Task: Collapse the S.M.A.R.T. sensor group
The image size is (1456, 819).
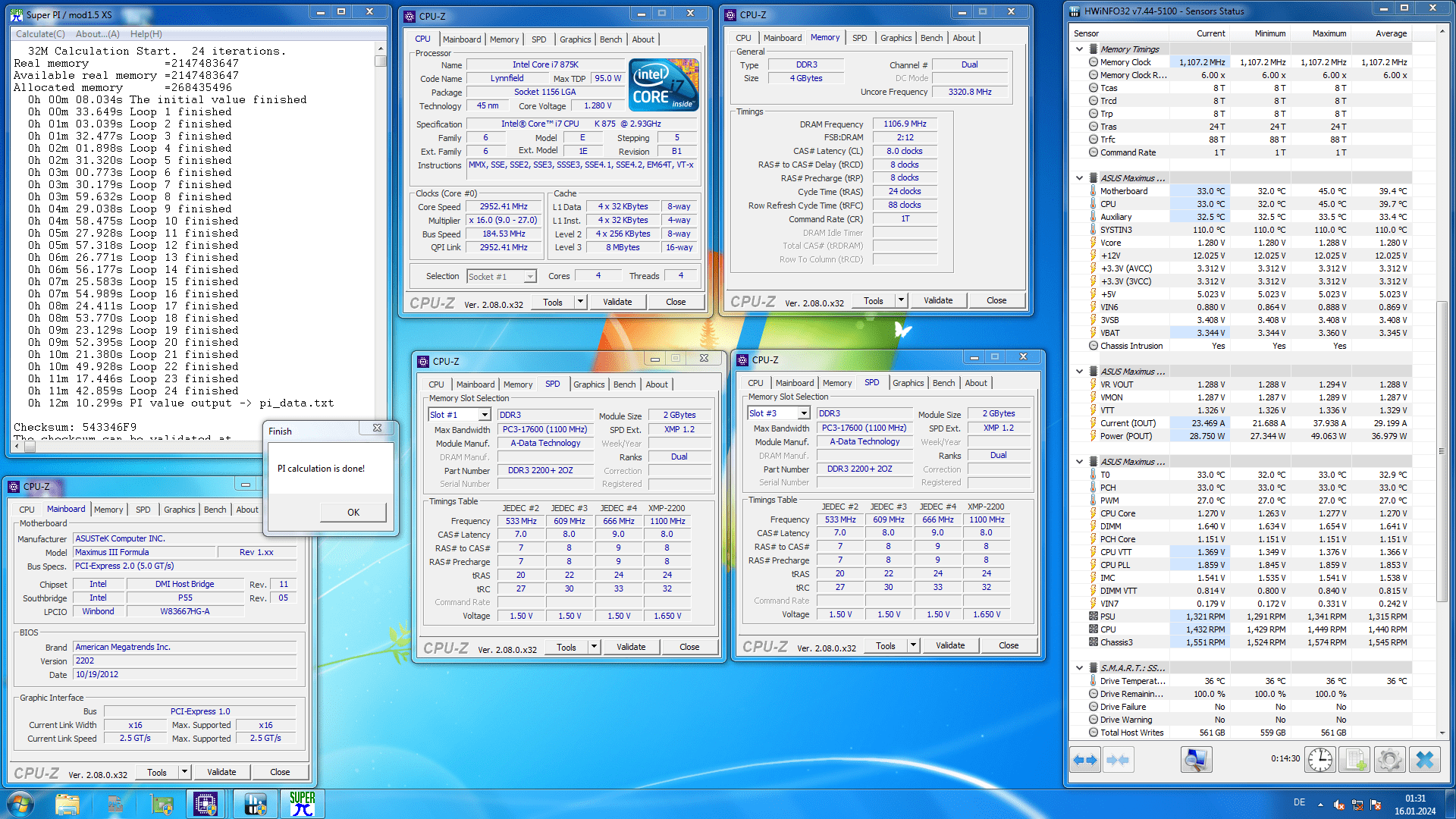Action: [x=1079, y=668]
